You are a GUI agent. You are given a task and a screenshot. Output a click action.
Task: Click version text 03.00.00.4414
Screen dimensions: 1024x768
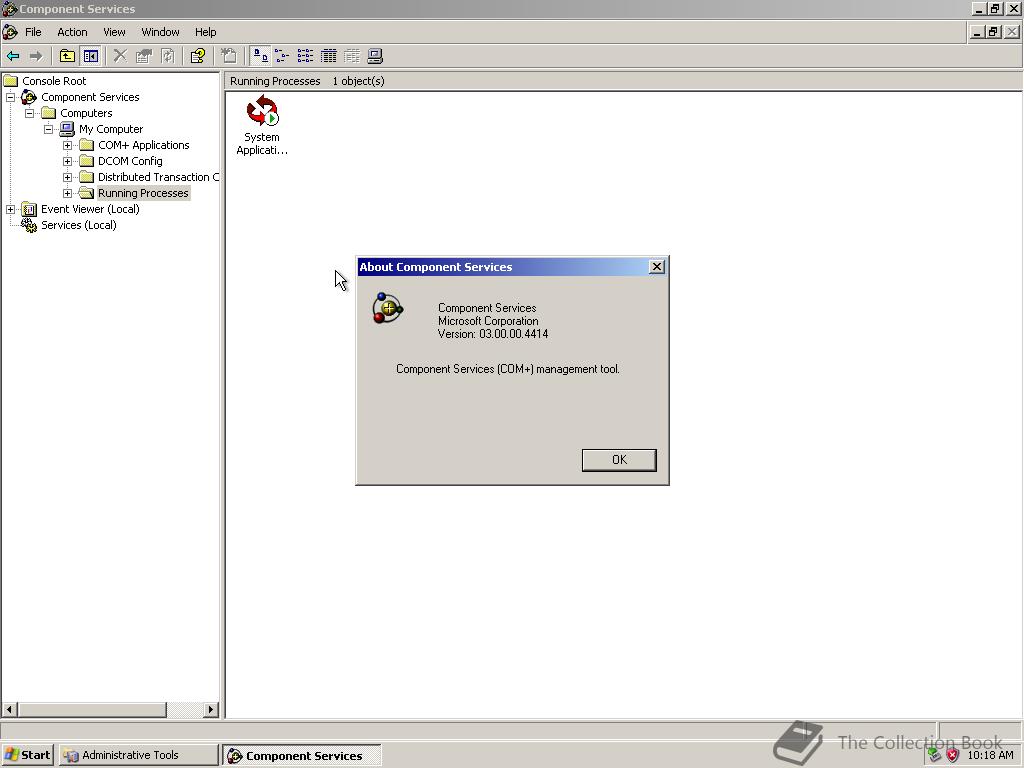513,334
